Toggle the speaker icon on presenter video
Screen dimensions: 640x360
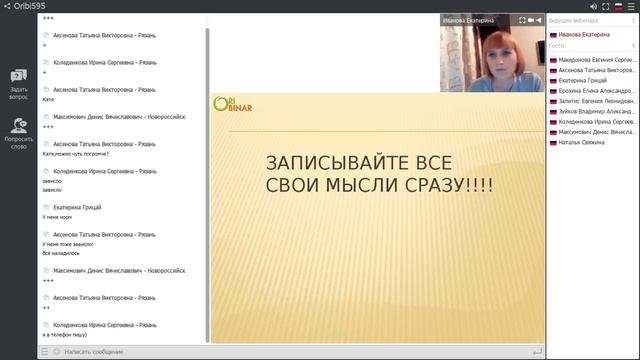(539, 20)
